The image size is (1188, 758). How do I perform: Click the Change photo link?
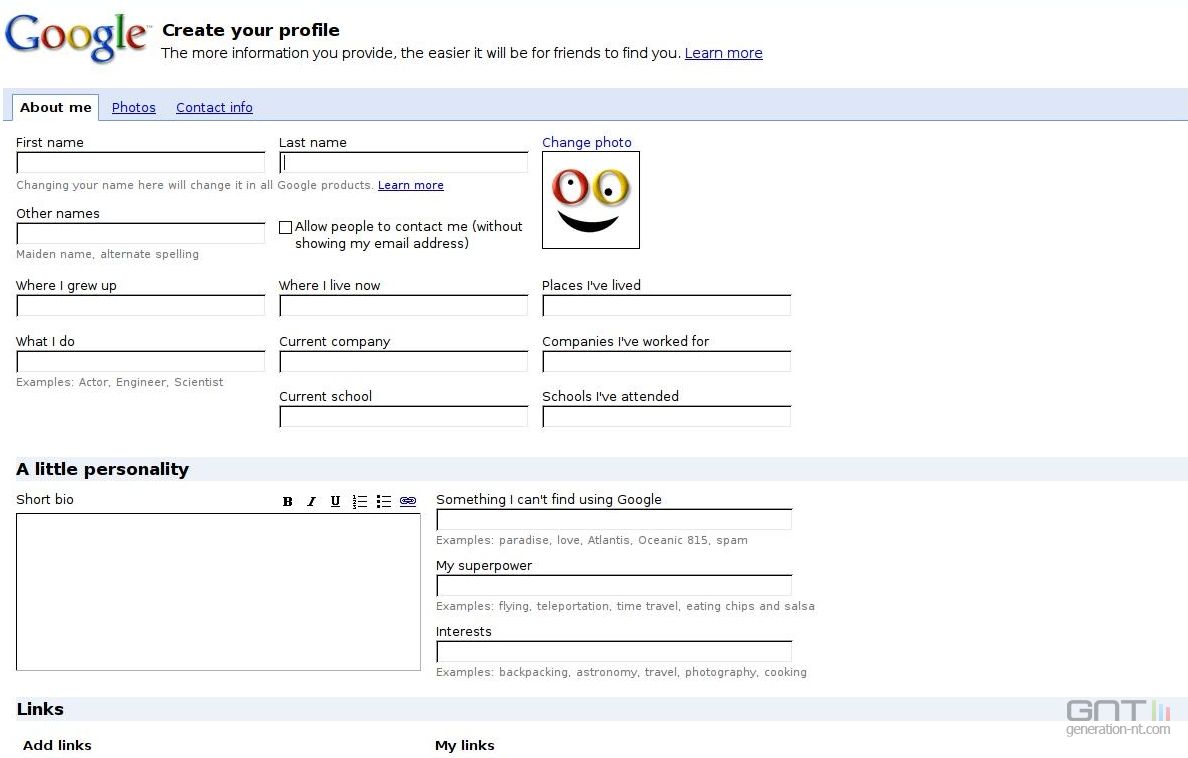tap(586, 143)
